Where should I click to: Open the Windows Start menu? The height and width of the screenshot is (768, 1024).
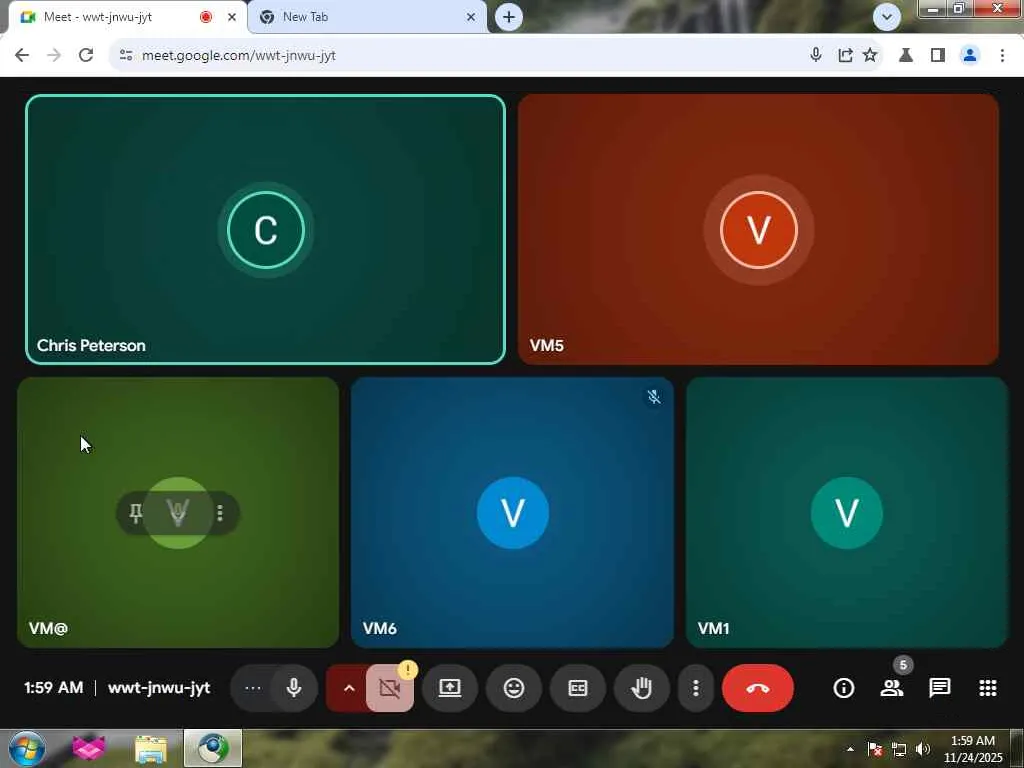(x=27, y=748)
